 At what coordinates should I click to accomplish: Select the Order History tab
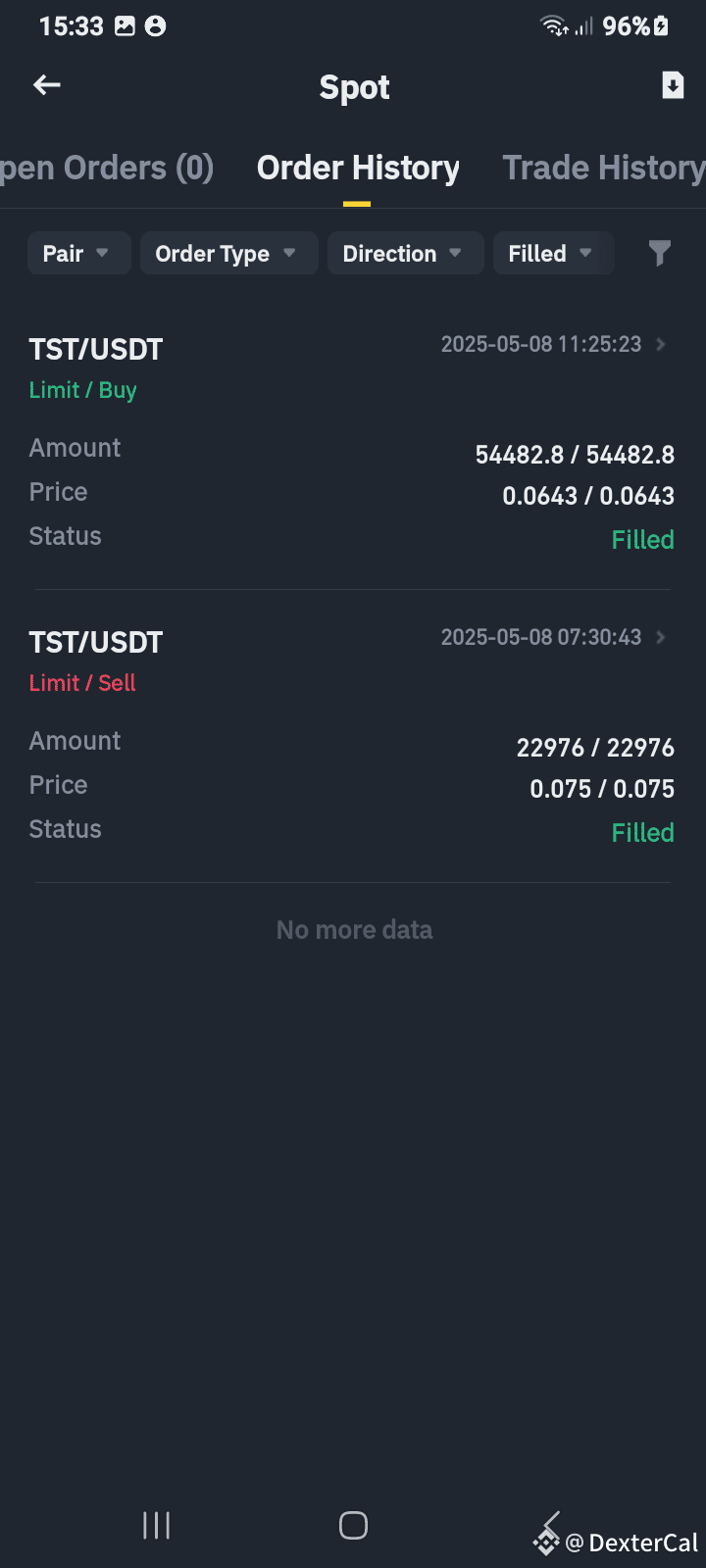[x=358, y=169]
